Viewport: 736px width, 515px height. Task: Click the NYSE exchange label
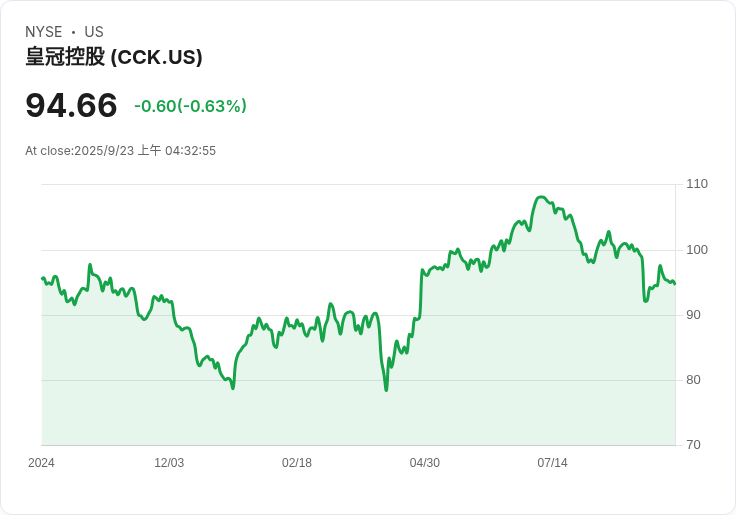click(44, 32)
